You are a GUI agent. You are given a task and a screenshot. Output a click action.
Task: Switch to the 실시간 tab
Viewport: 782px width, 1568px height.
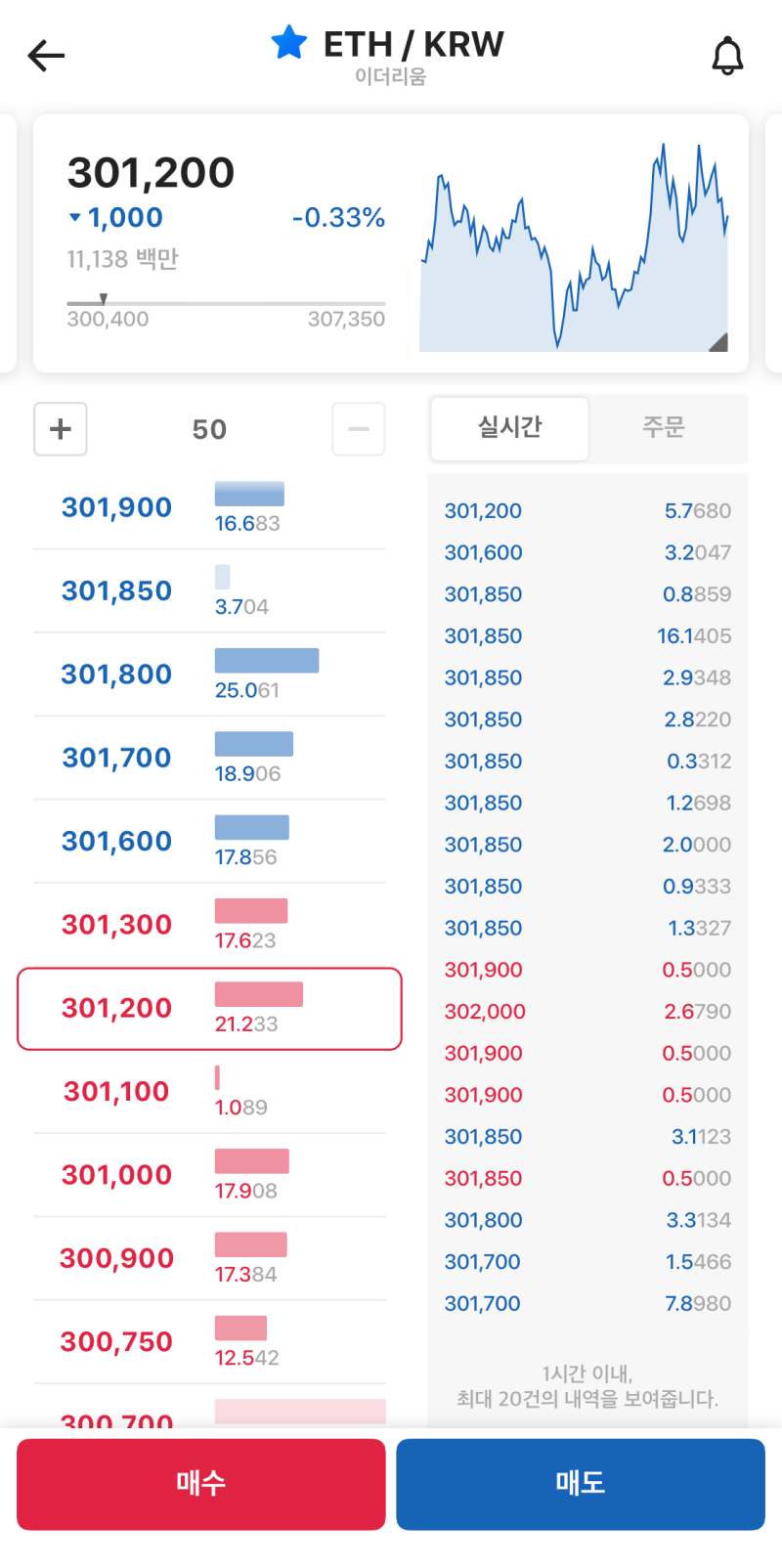(x=509, y=428)
